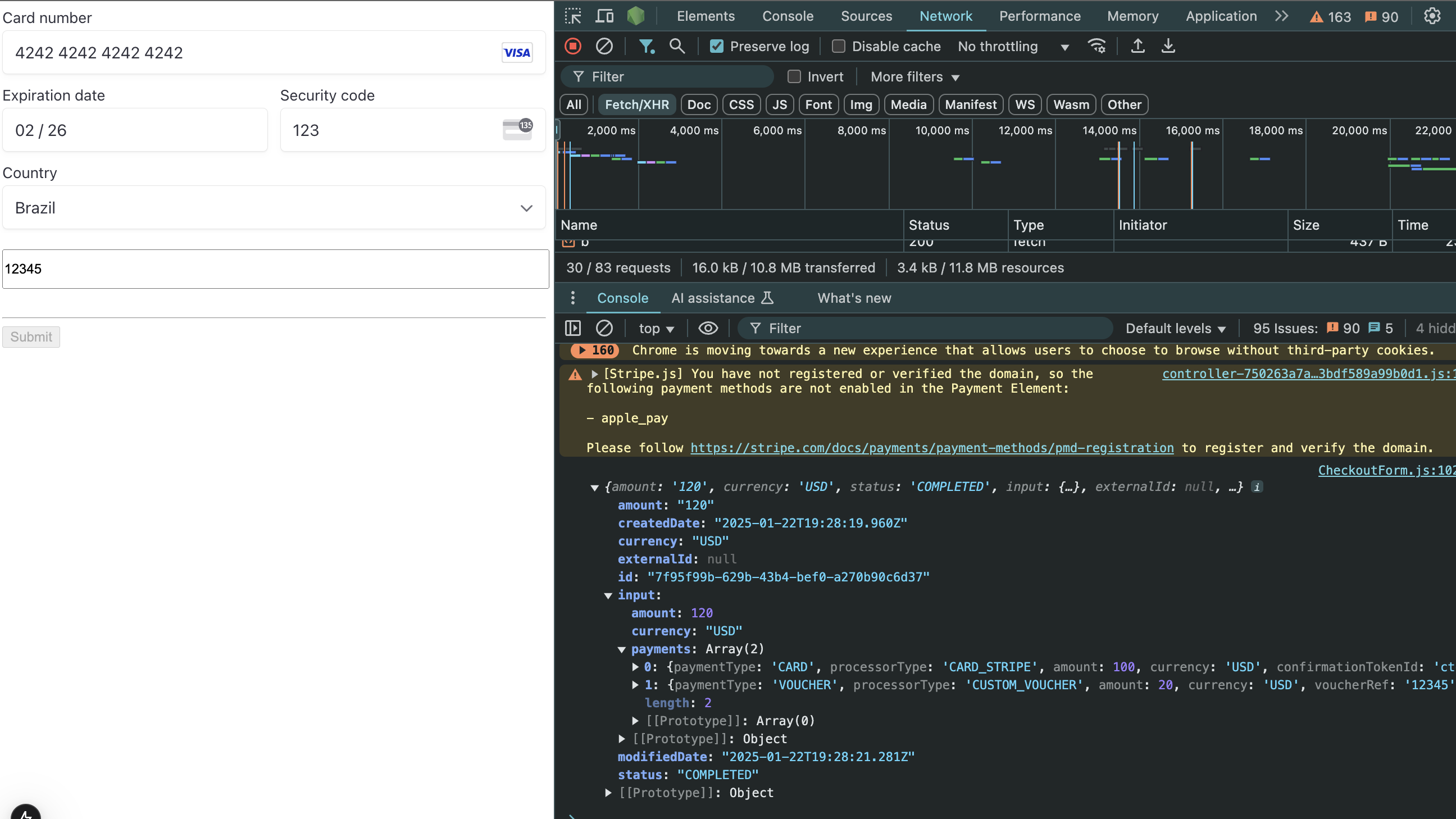The image size is (1456, 819).
Task: Expand payments item 1 VOUCHER entry
Action: coord(635,686)
